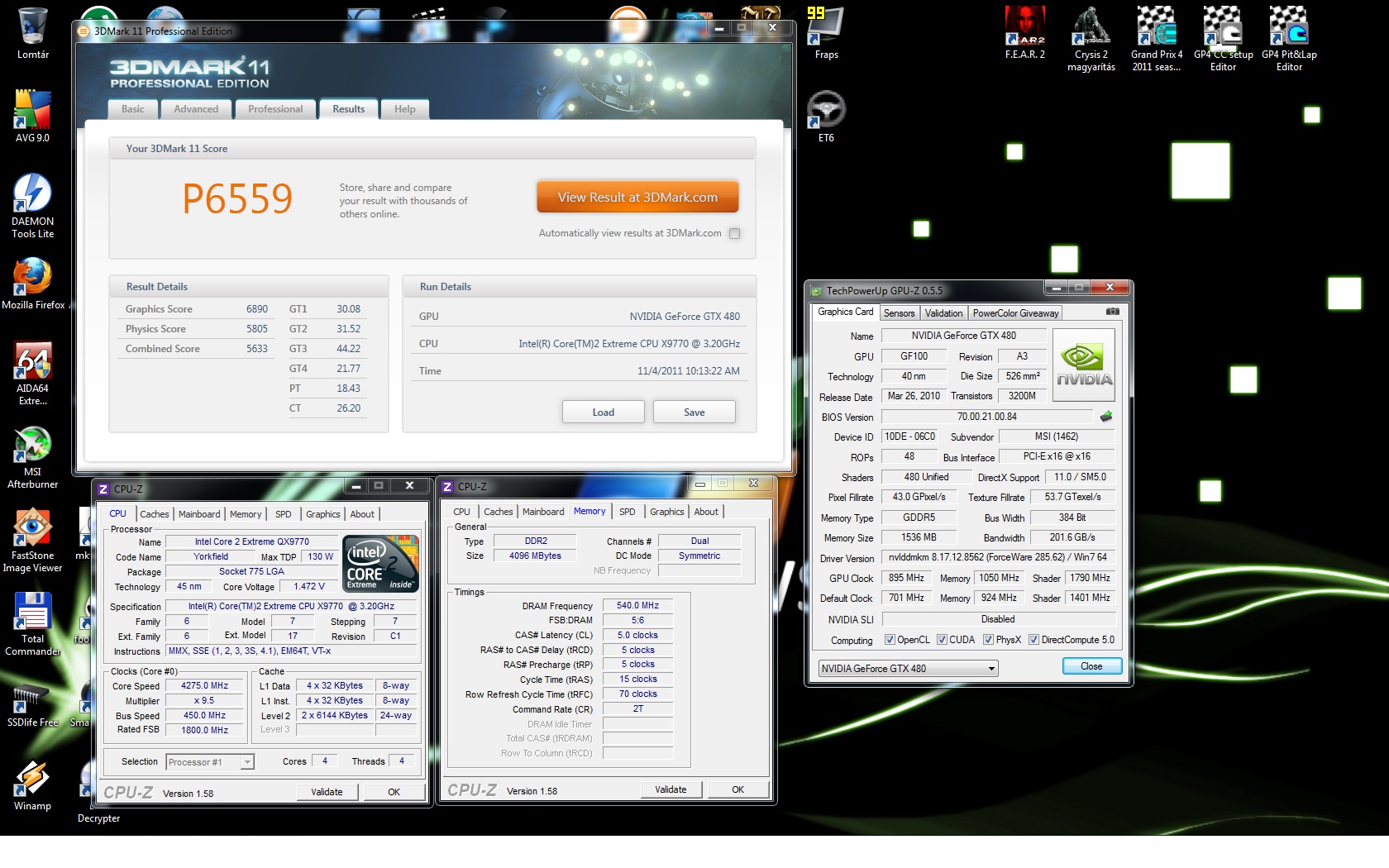This screenshot has width=1389, height=868.
Task: Click the Load button in Run Details
Action: (x=604, y=413)
